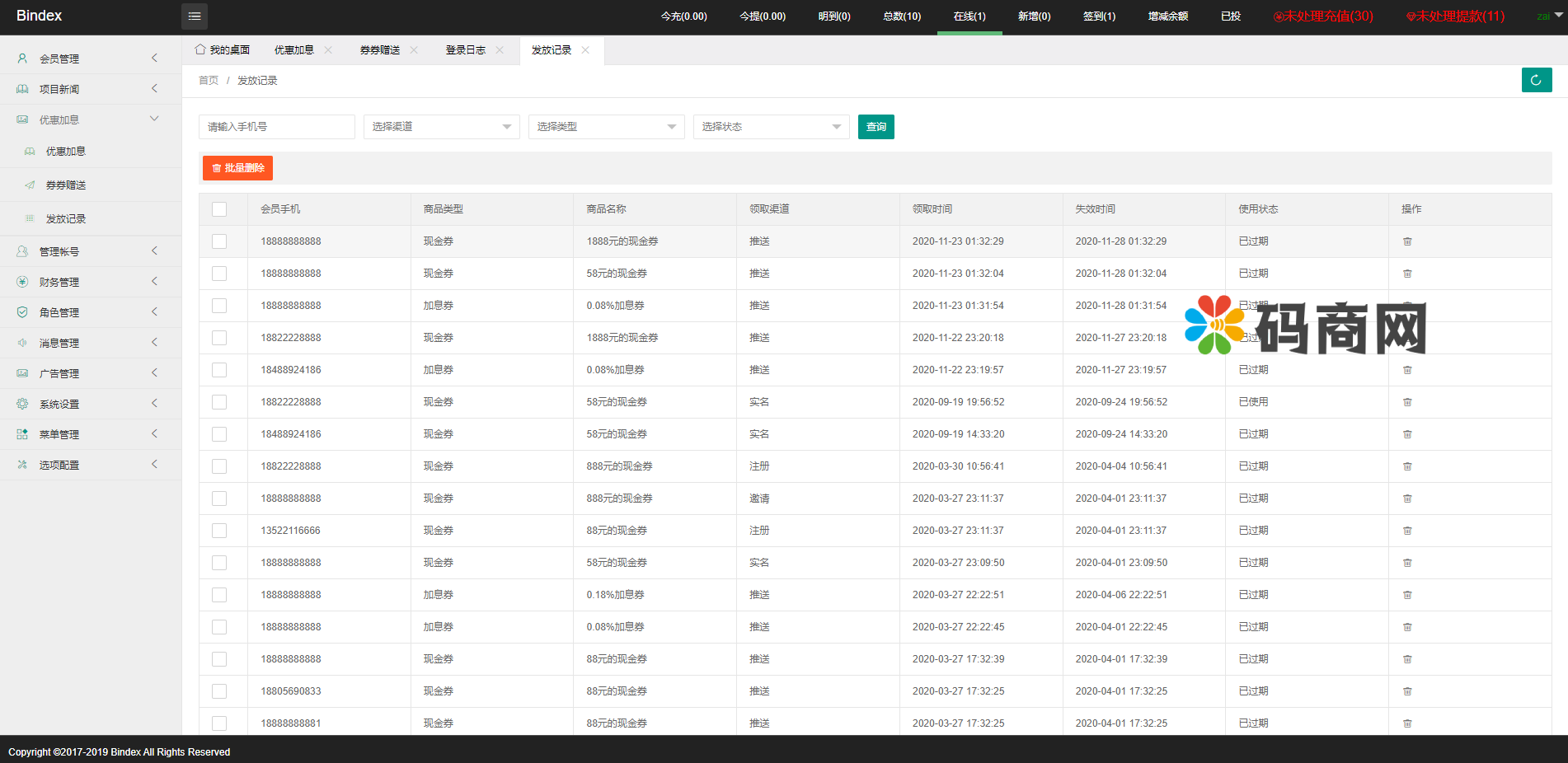This screenshot has width=1568, height=763.
Task: Expand the 选择状态 dropdown
Action: click(771, 127)
